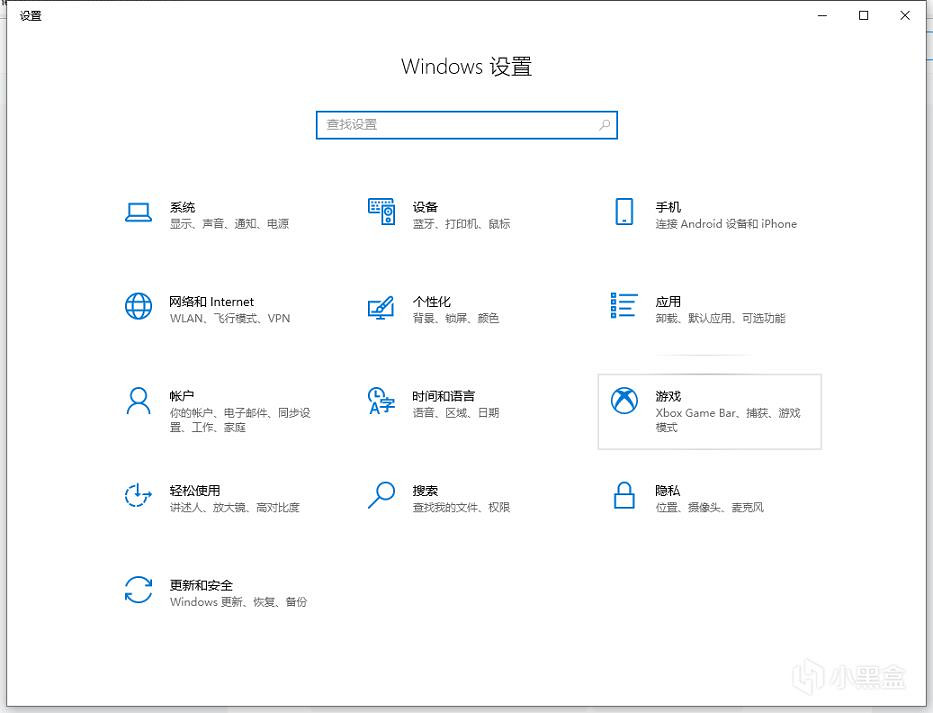
Task: Click the 轻松使用 accessibility icon
Action: point(138,495)
